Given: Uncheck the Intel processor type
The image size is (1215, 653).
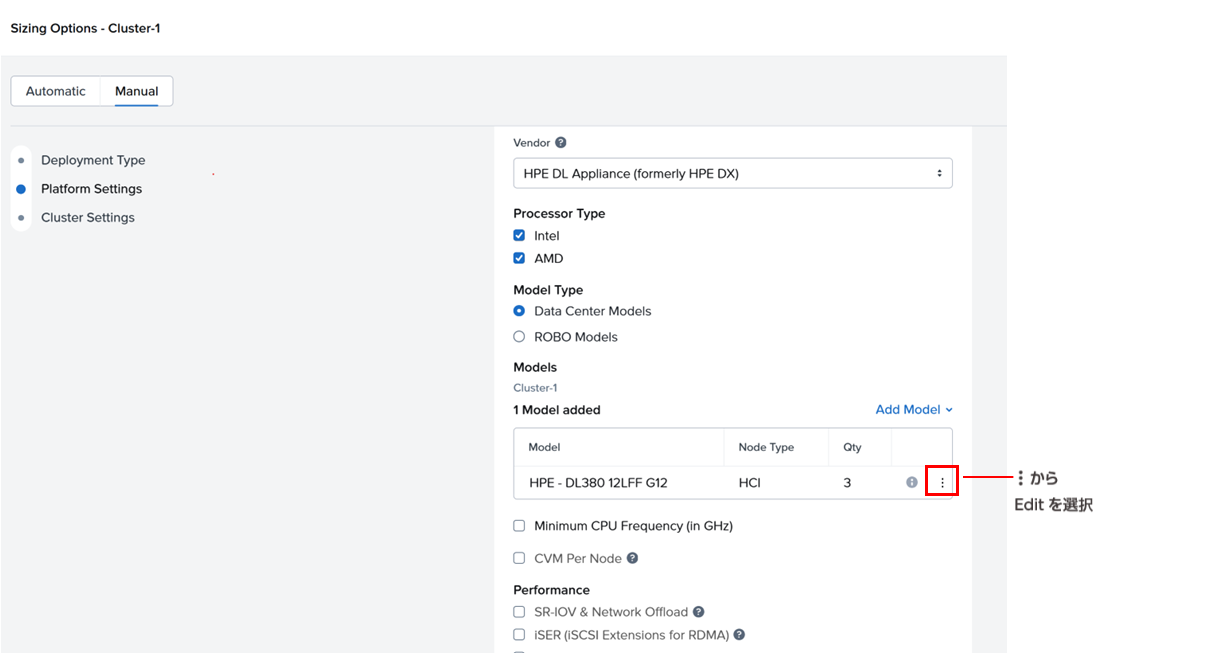Looking at the screenshot, I should click(x=519, y=236).
